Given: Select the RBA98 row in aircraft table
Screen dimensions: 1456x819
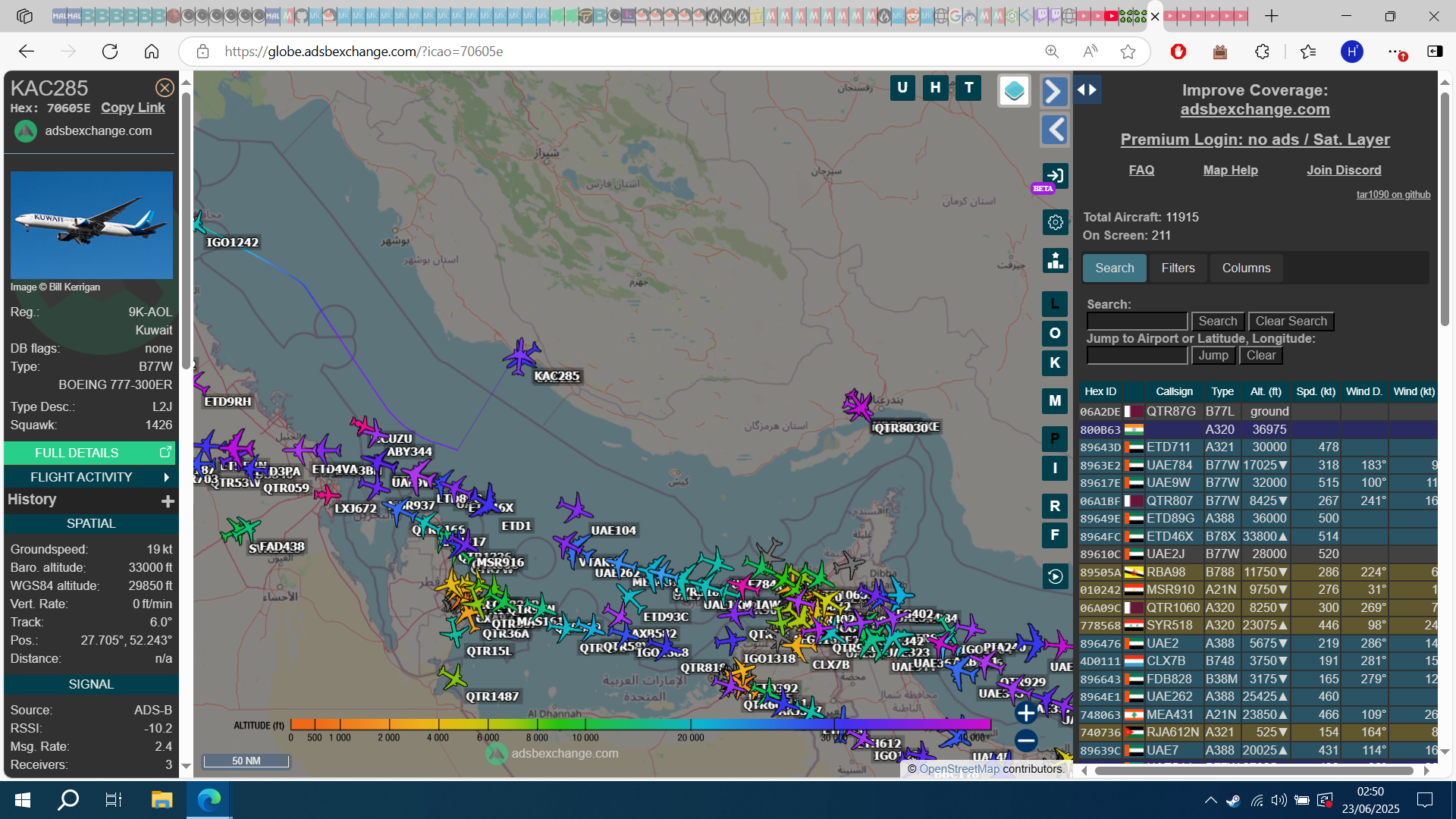Looking at the screenshot, I should (1258, 573).
